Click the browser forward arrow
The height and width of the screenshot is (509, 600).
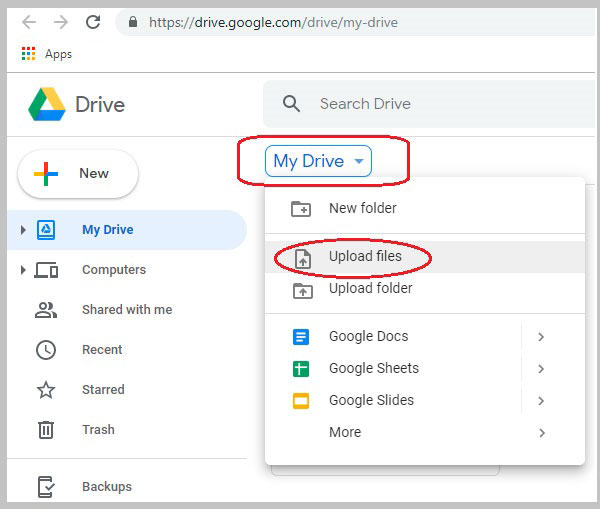click(x=61, y=22)
